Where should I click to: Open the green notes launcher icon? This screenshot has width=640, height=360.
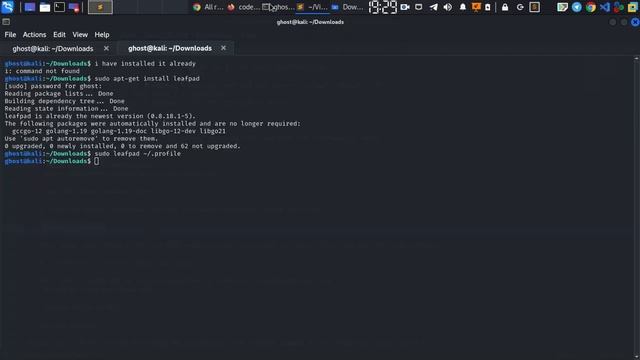[562, 7]
